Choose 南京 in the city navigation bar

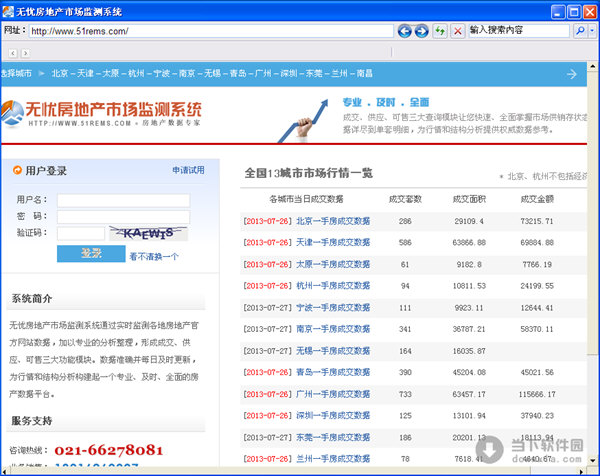187,74
